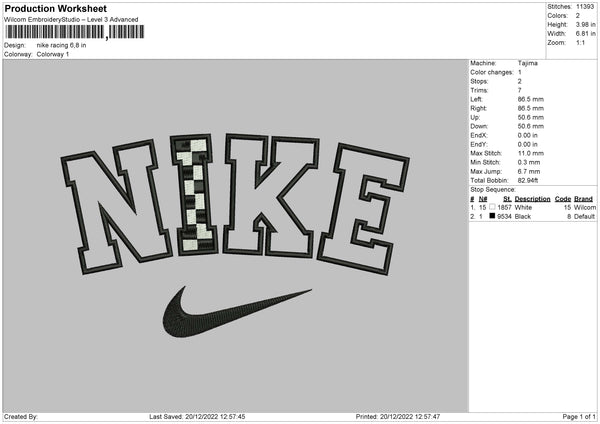The height and width of the screenshot is (424, 600).
Task: Select the 'Colorway 1' value
Action: [x=53, y=54]
